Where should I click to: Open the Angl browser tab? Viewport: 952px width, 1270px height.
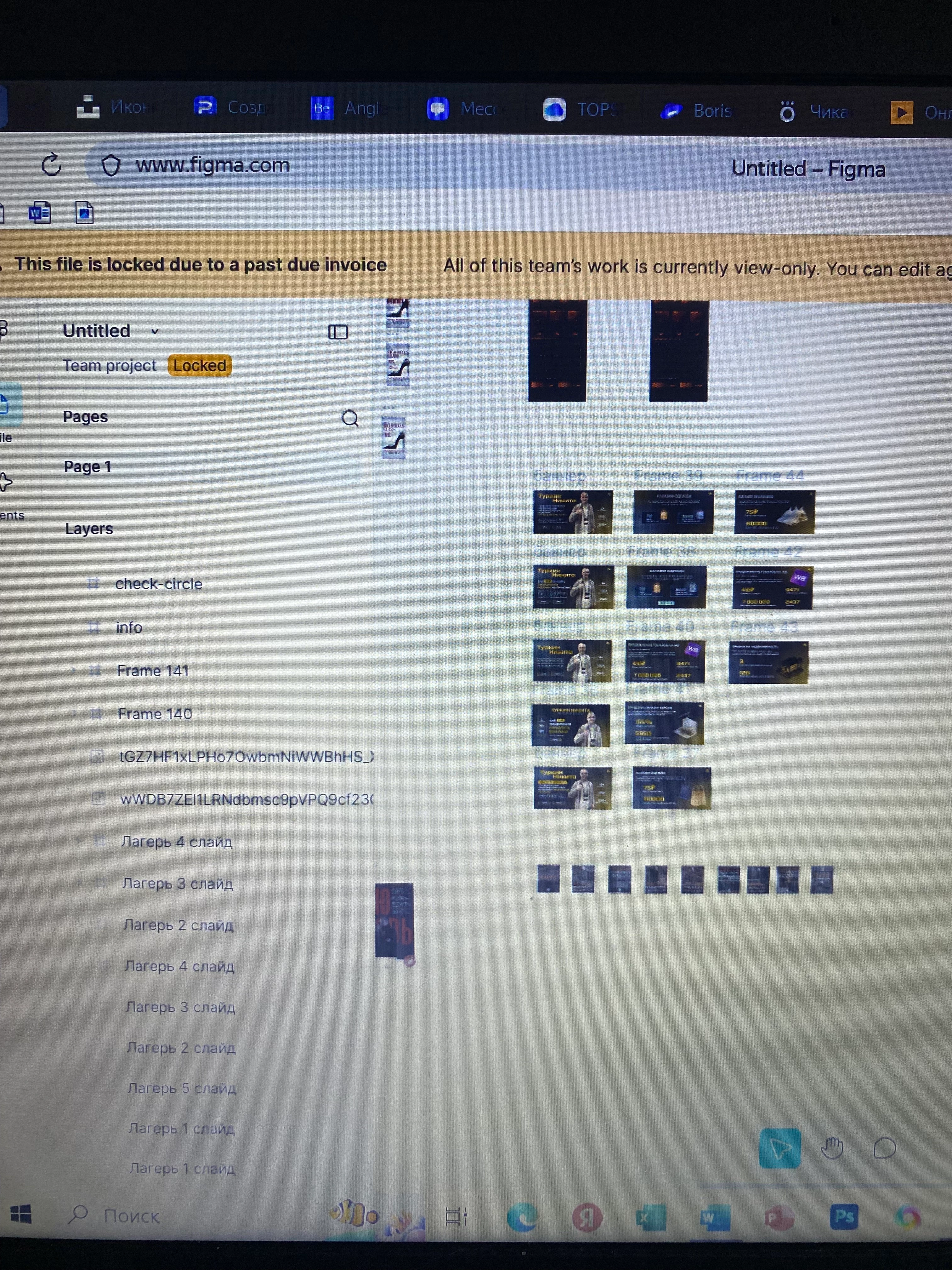349,108
